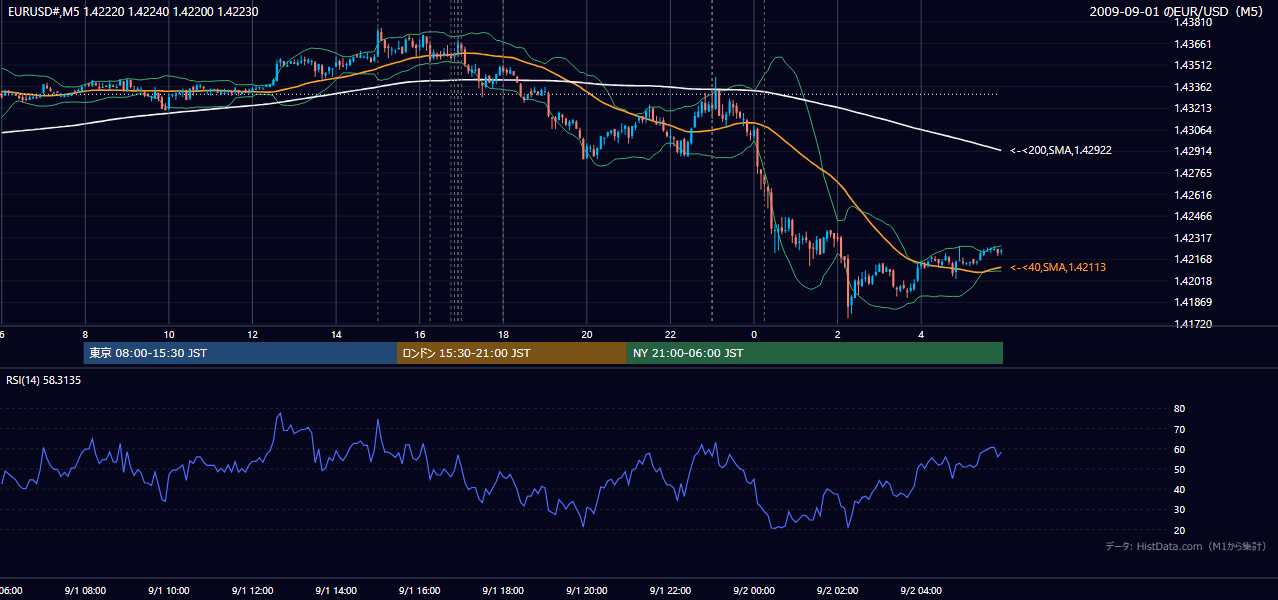This screenshot has width=1278, height=600.
Task: Click price level 1.41869 on the axis
Action: [1194, 302]
